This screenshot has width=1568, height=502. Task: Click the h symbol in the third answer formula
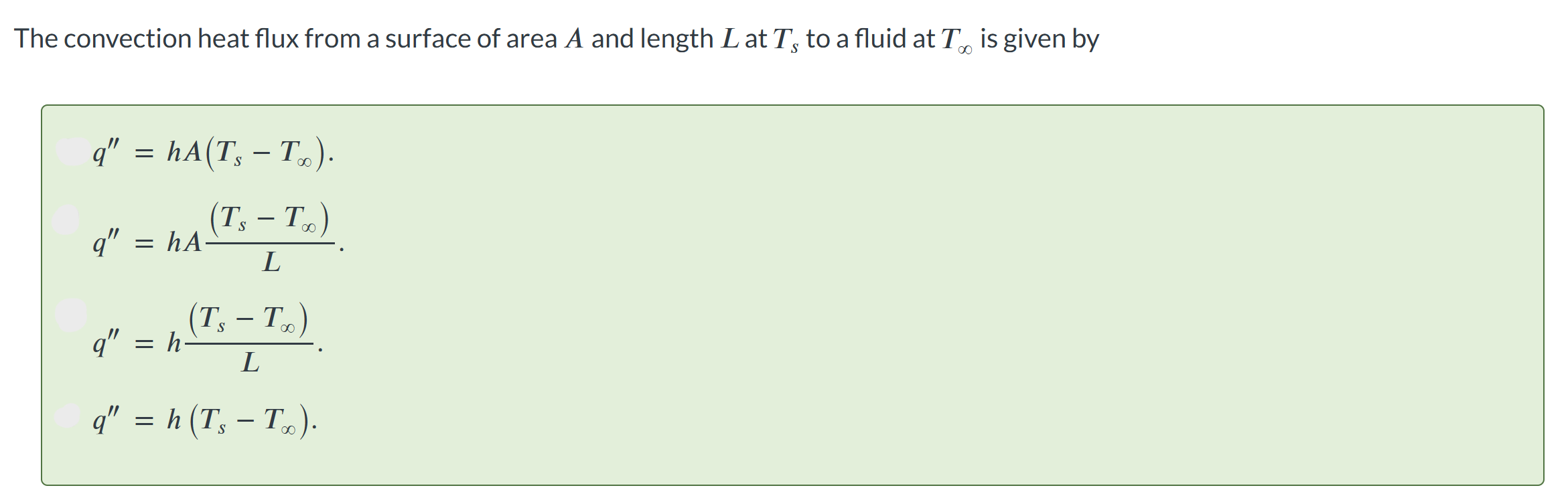pos(174,343)
